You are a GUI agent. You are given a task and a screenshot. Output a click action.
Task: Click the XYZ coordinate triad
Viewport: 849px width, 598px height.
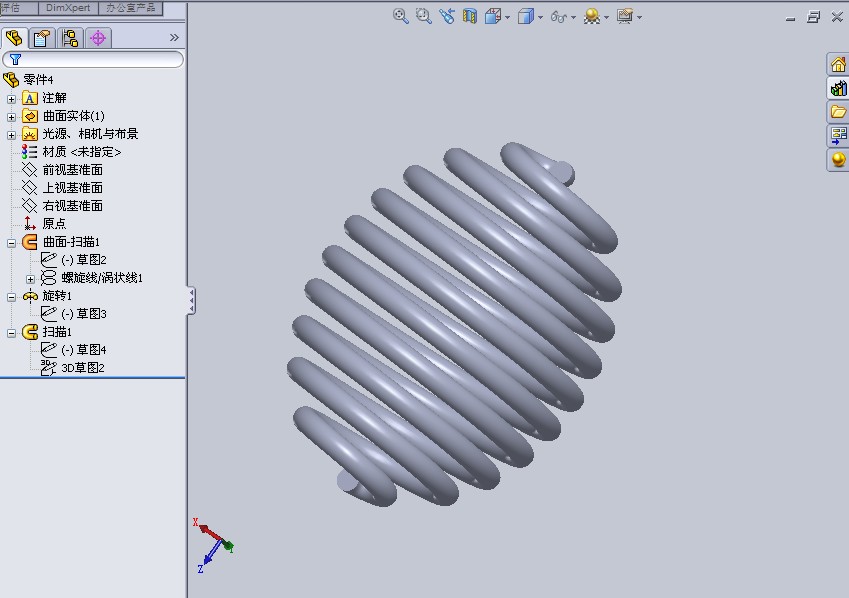(x=213, y=546)
